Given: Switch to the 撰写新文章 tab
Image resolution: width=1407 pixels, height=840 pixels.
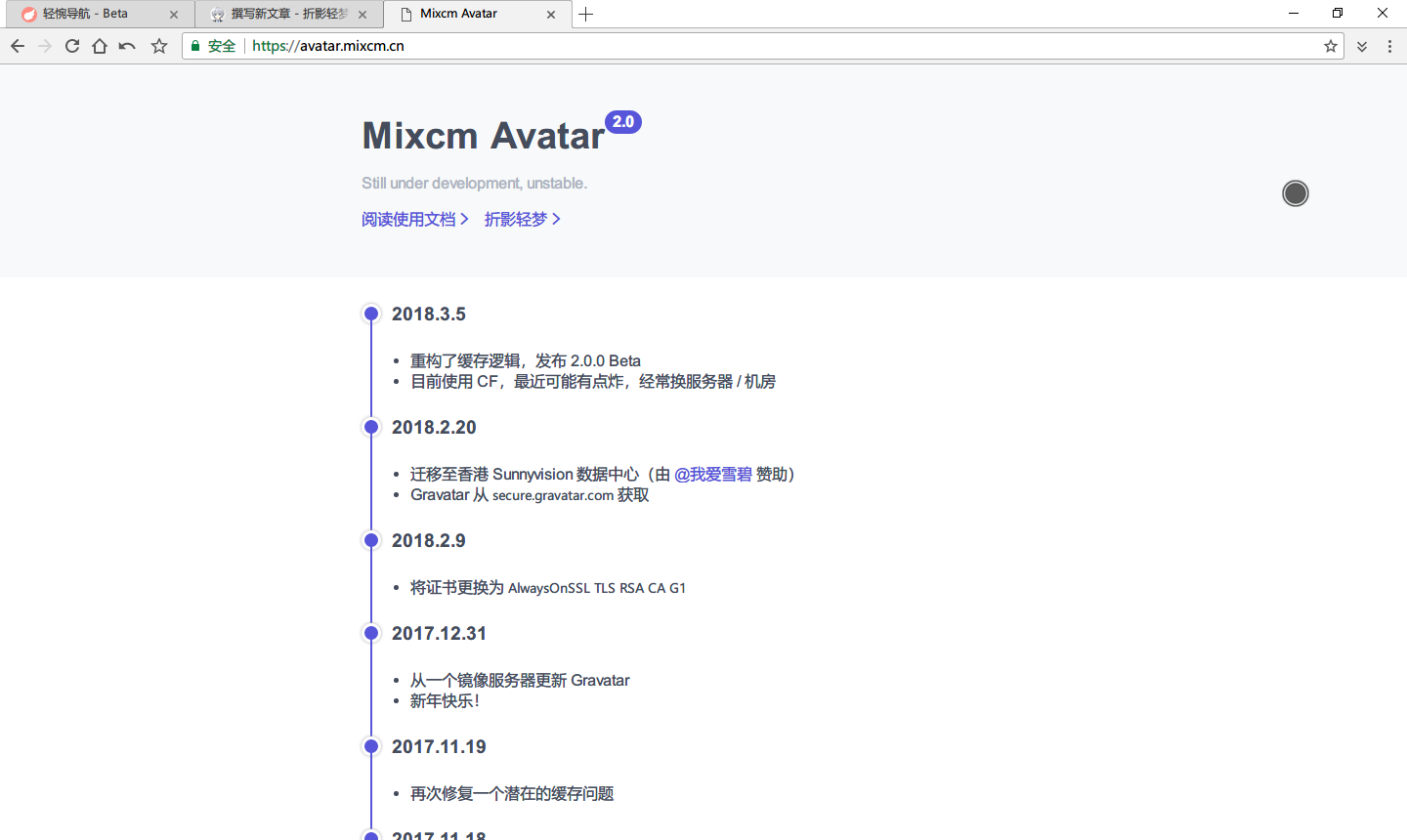Looking at the screenshot, I should coord(283,14).
